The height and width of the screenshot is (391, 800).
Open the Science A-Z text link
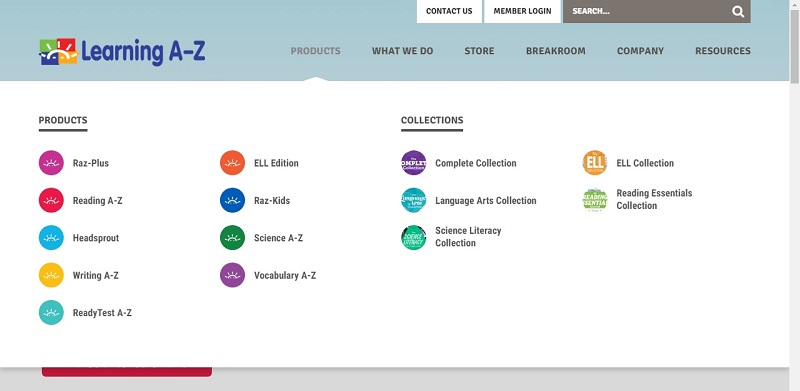[x=278, y=238]
